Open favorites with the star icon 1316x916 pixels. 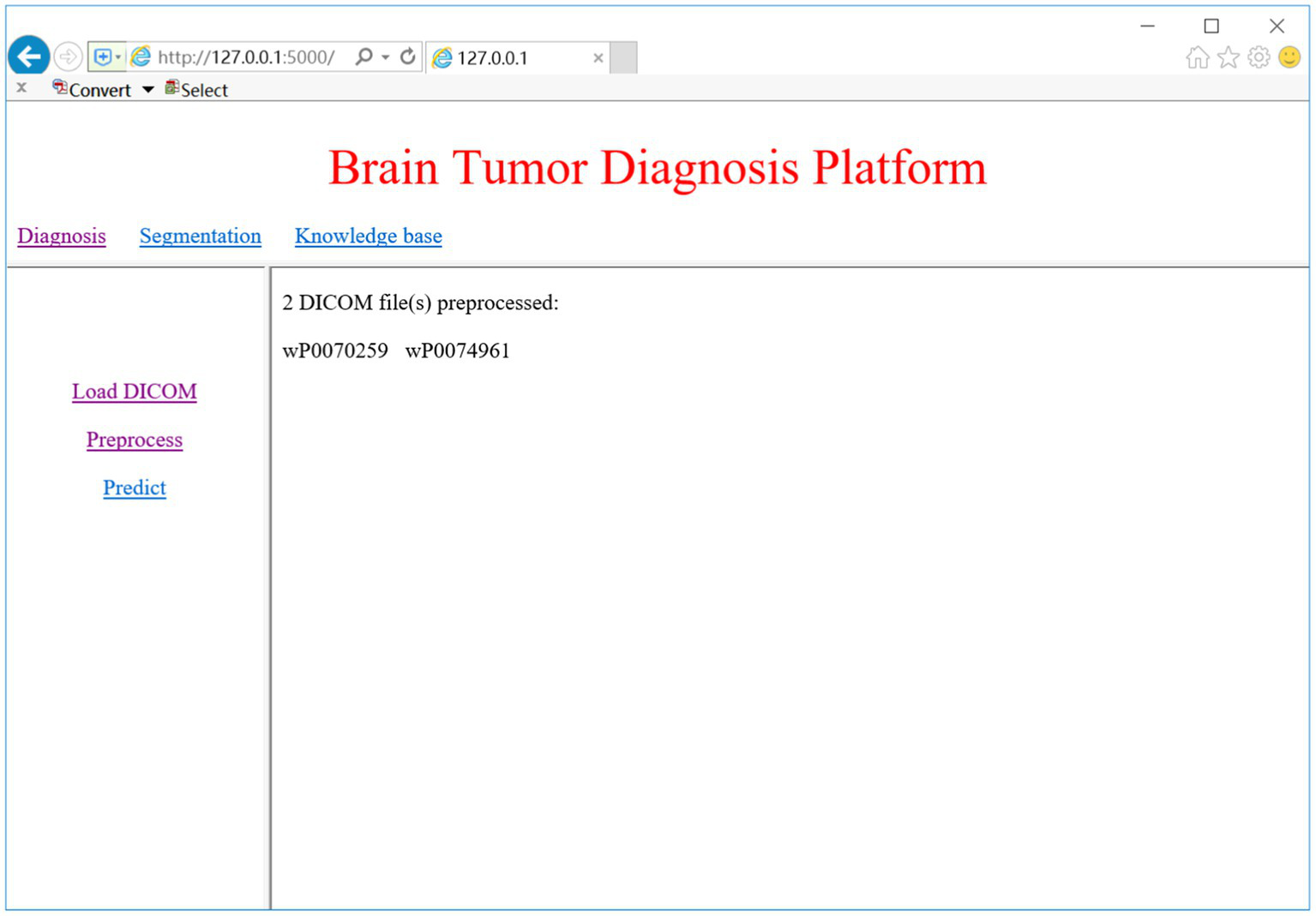point(1228,57)
